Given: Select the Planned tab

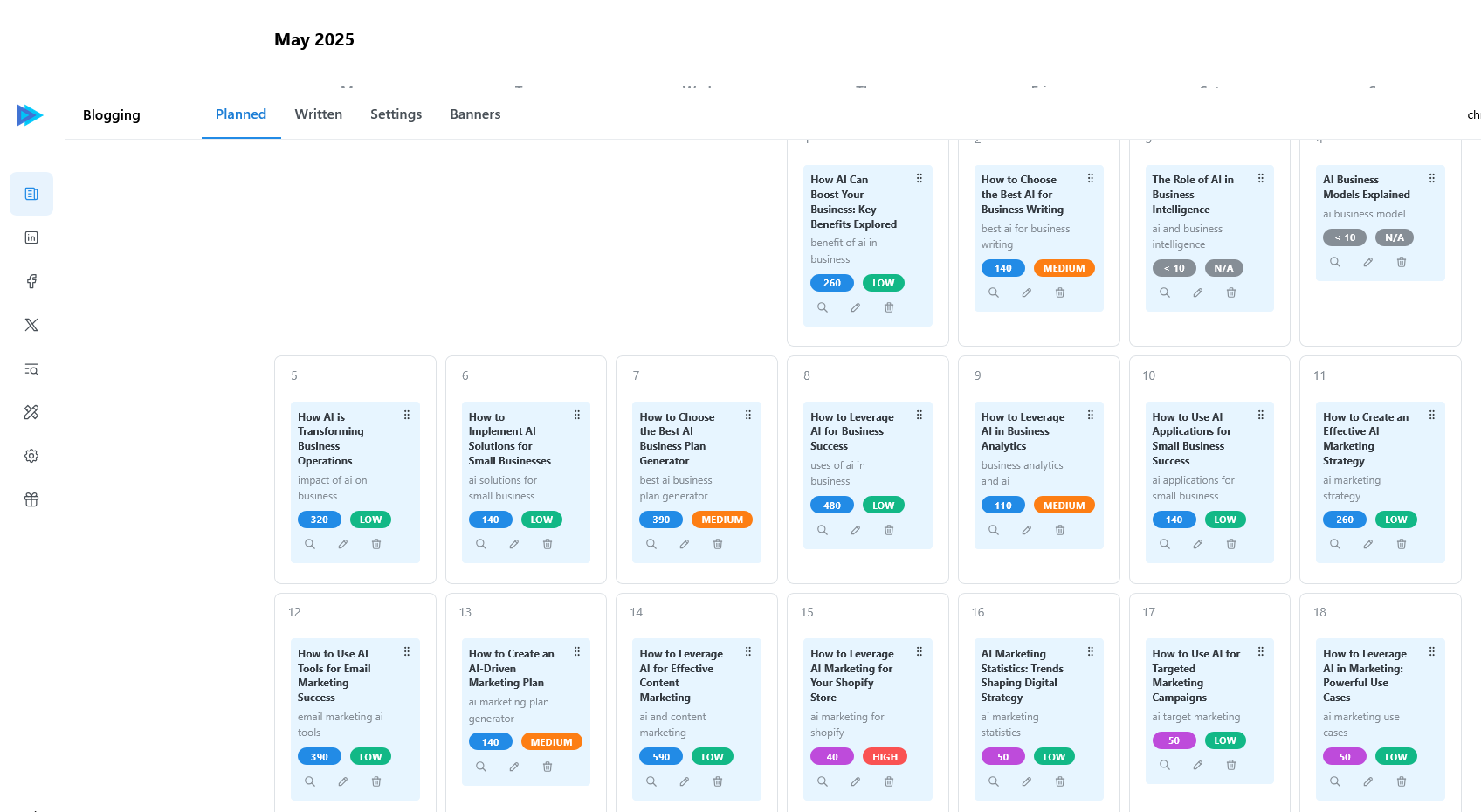Looking at the screenshot, I should [x=241, y=114].
